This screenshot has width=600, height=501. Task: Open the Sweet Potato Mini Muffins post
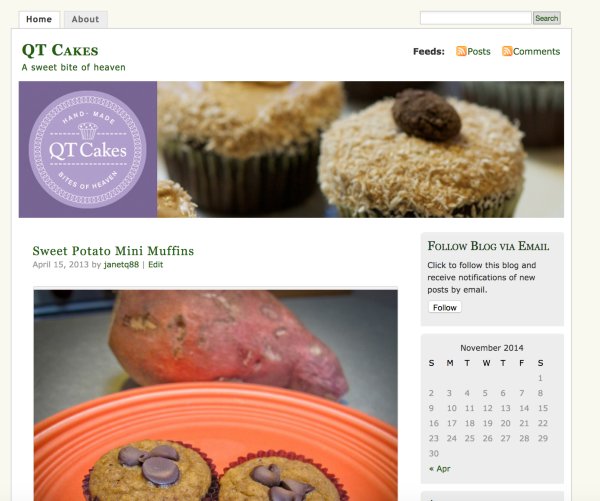(x=113, y=251)
